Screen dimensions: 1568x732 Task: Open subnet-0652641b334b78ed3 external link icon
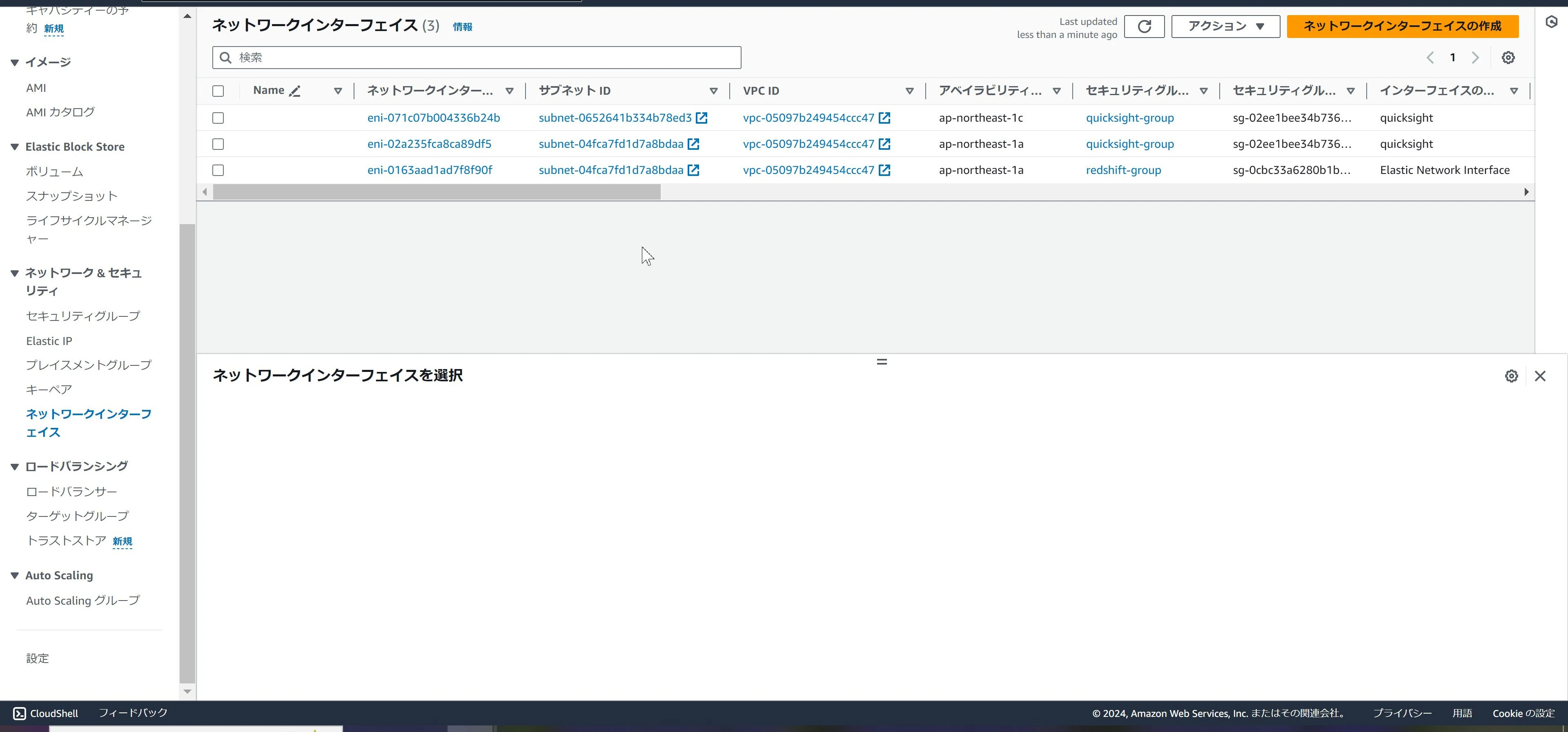(x=702, y=118)
